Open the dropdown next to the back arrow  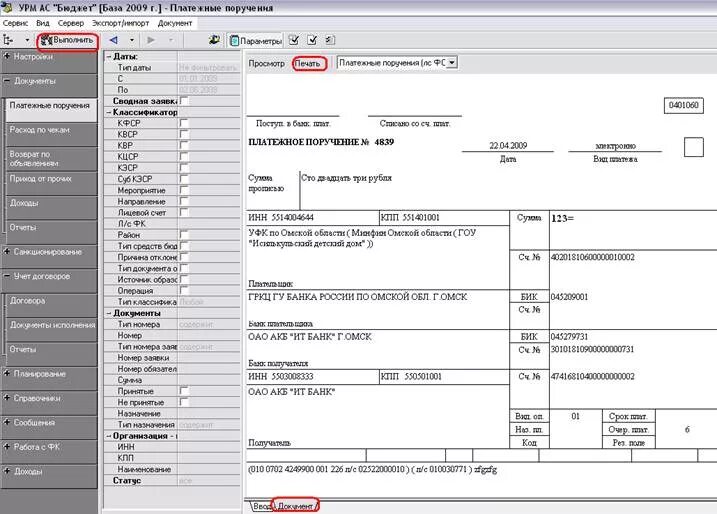[x=132, y=40]
